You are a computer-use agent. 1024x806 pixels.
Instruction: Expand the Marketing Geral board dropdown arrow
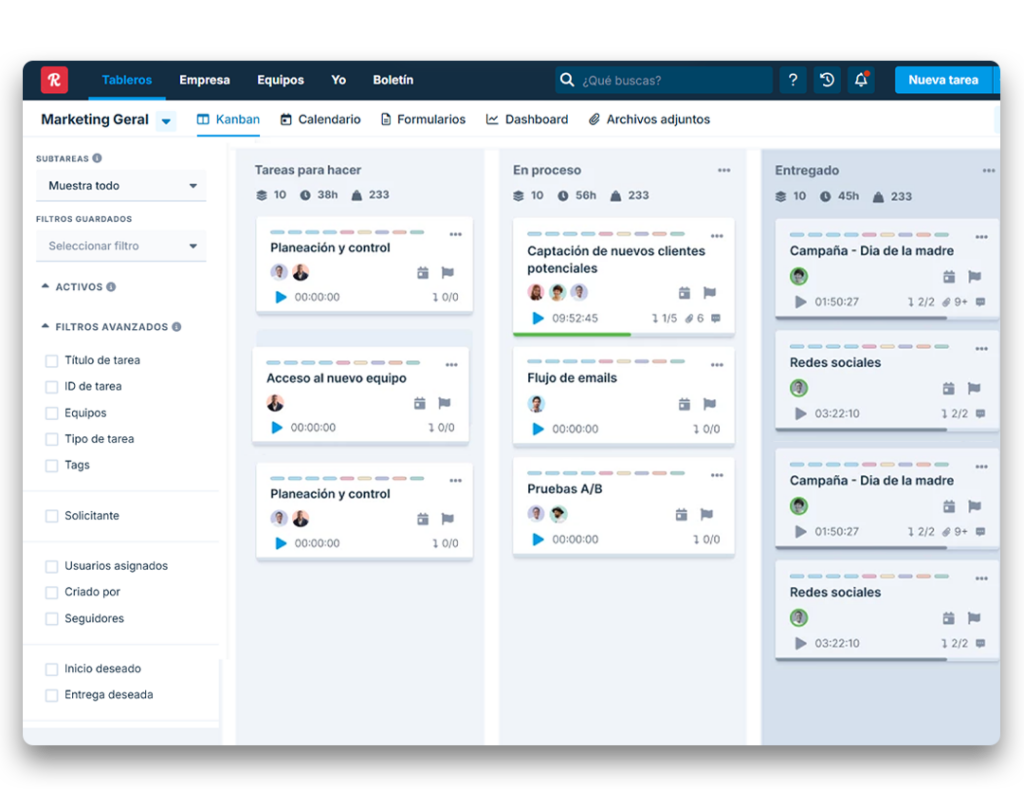[166, 121]
